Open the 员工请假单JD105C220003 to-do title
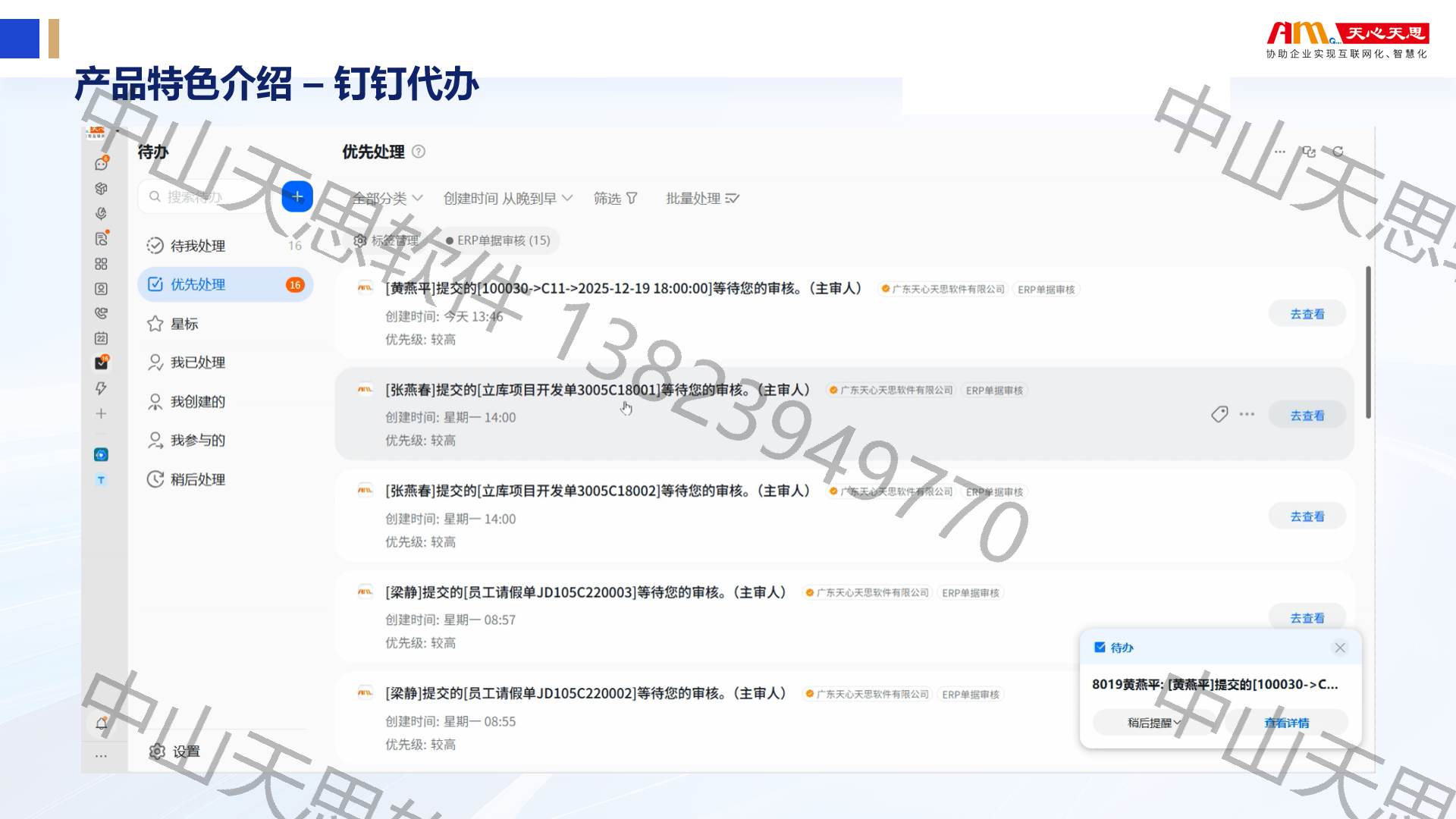 [585, 592]
